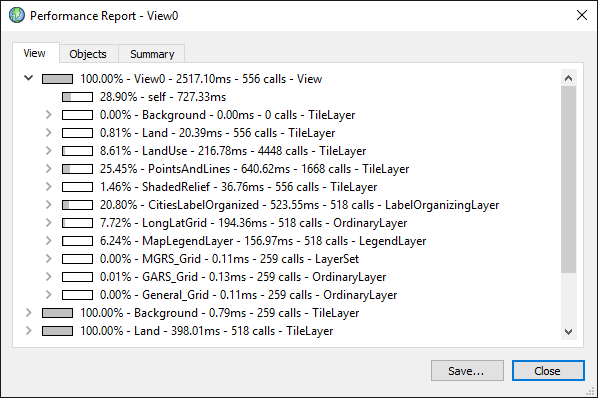Click the scrollbar down arrow
The width and height of the screenshot is (598, 398).
click(568, 332)
